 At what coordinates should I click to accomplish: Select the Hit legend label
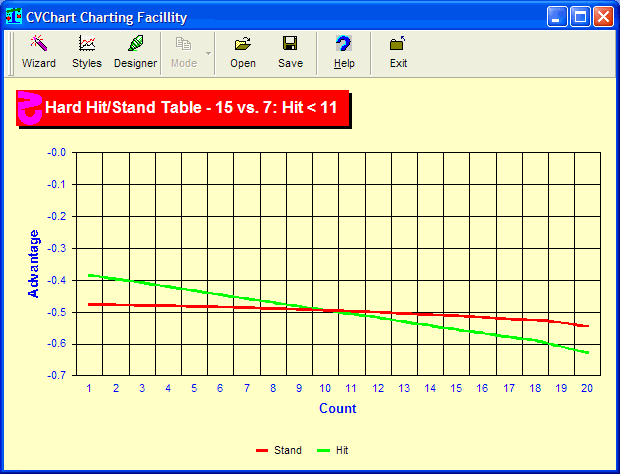(x=340, y=451)
